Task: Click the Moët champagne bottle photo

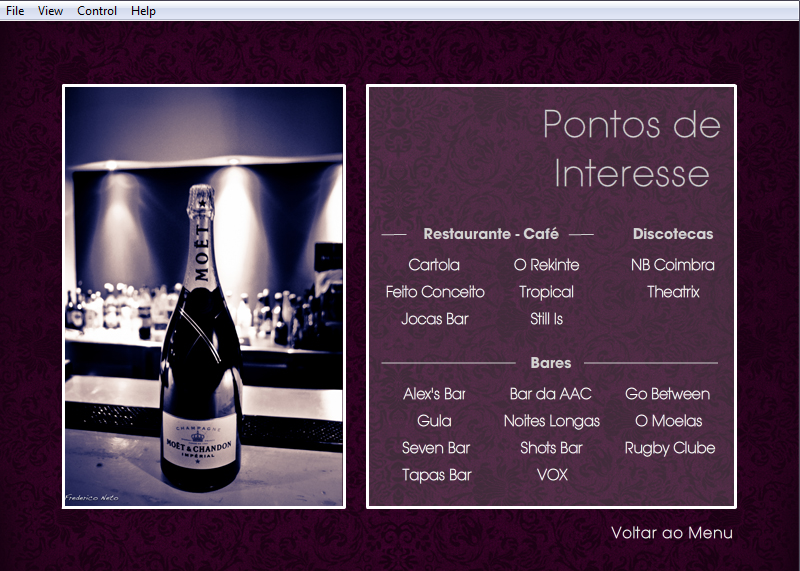Action: coord(204,296)
